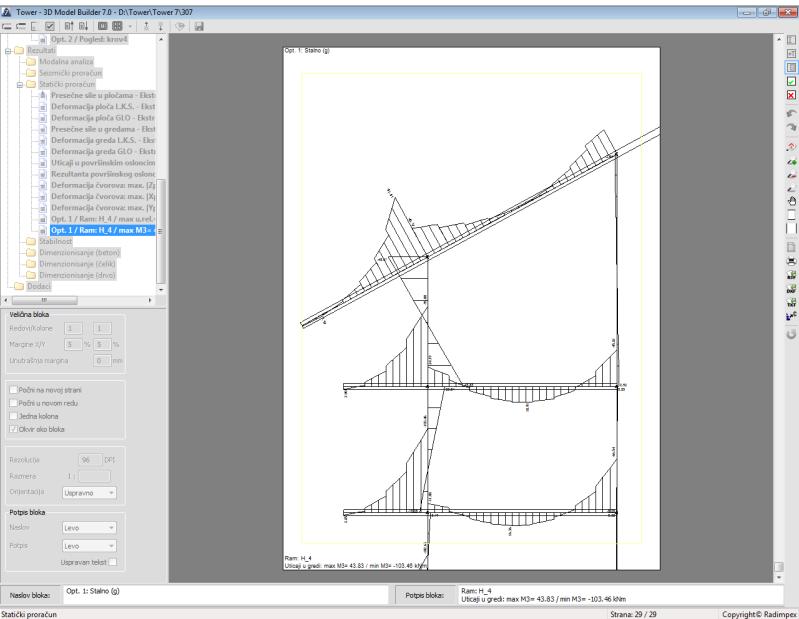Select 'Uticaji u površinskim osloncim' tree item
The width and height of the screenshot is (799, 619).
(103, 163)
